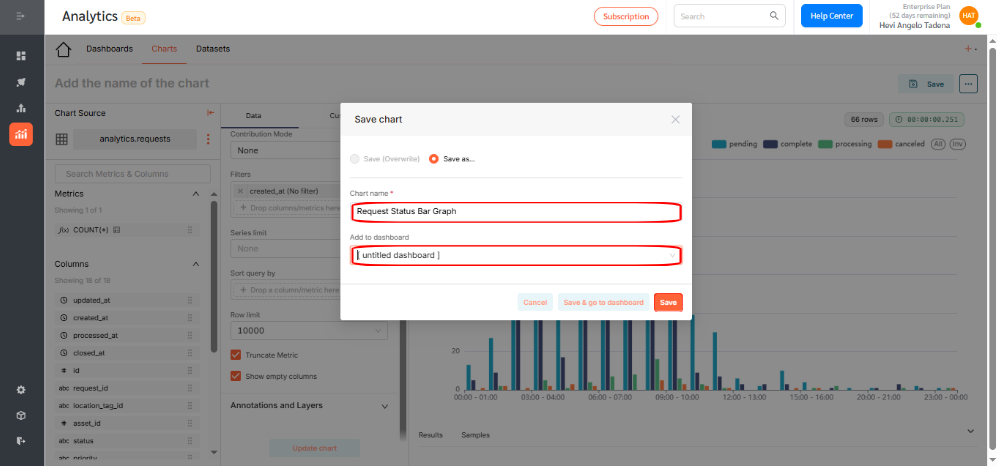Select the Save as... radio option
This screenshot has width=997, height=468.
tap(433, 158)
